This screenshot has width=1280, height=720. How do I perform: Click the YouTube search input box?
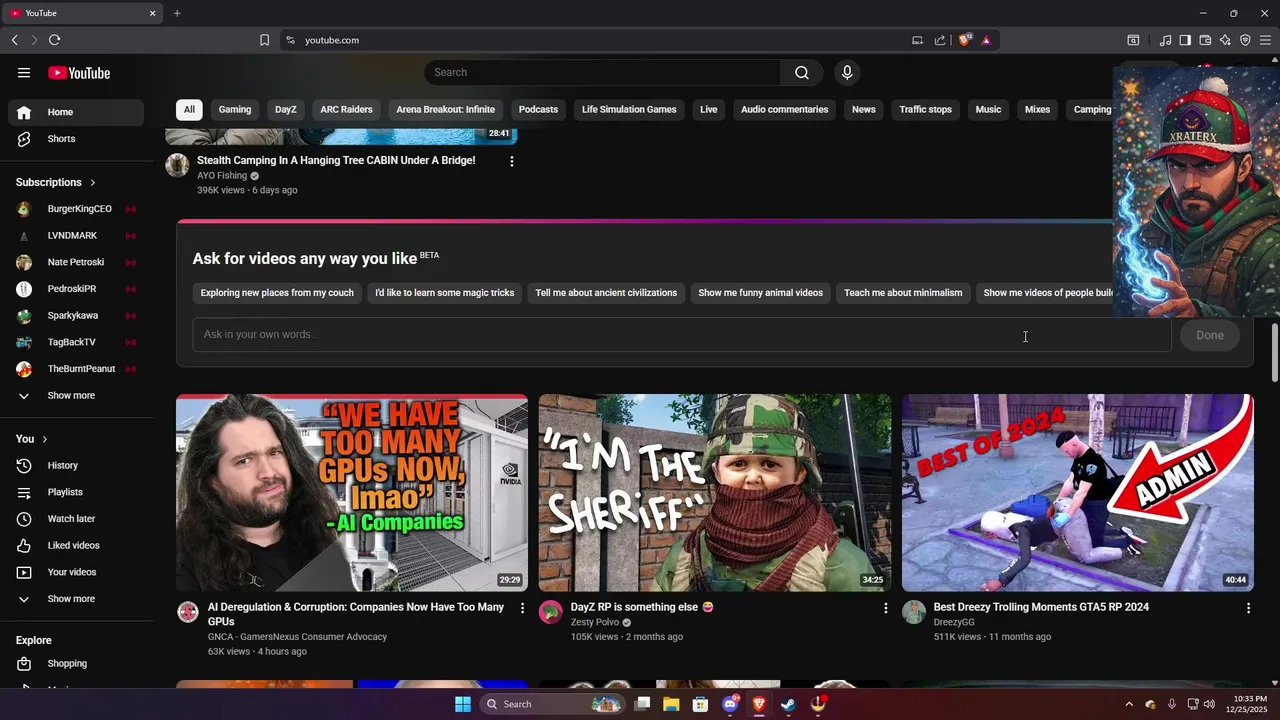point(603,72)
